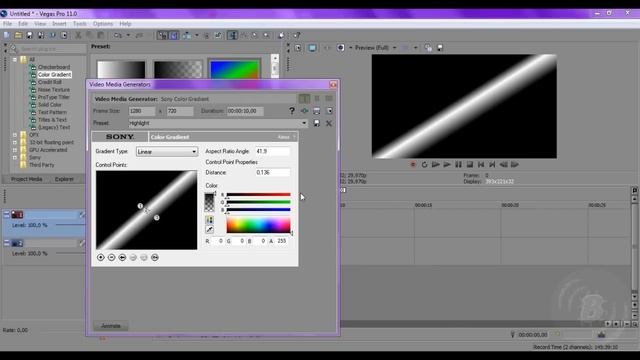
Task: Click the Copy Snapshot icon in preview toolbar
Action: (x=428, y=48)
